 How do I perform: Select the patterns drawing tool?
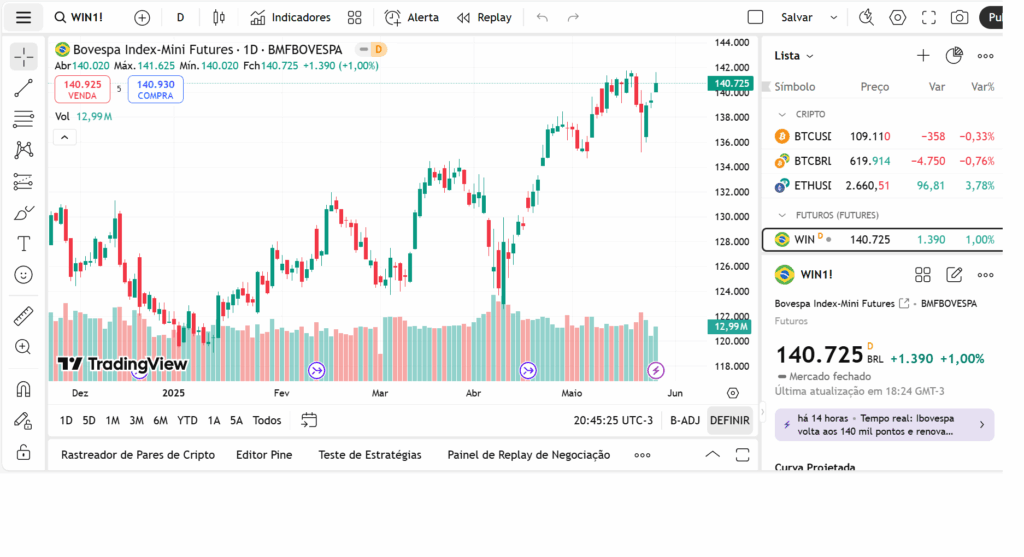point(24,150)
